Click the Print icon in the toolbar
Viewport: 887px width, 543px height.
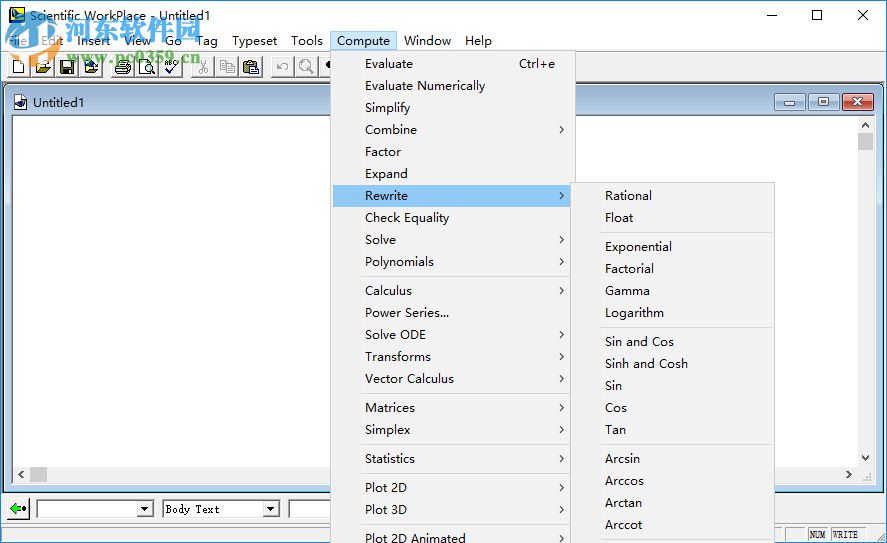123,67
